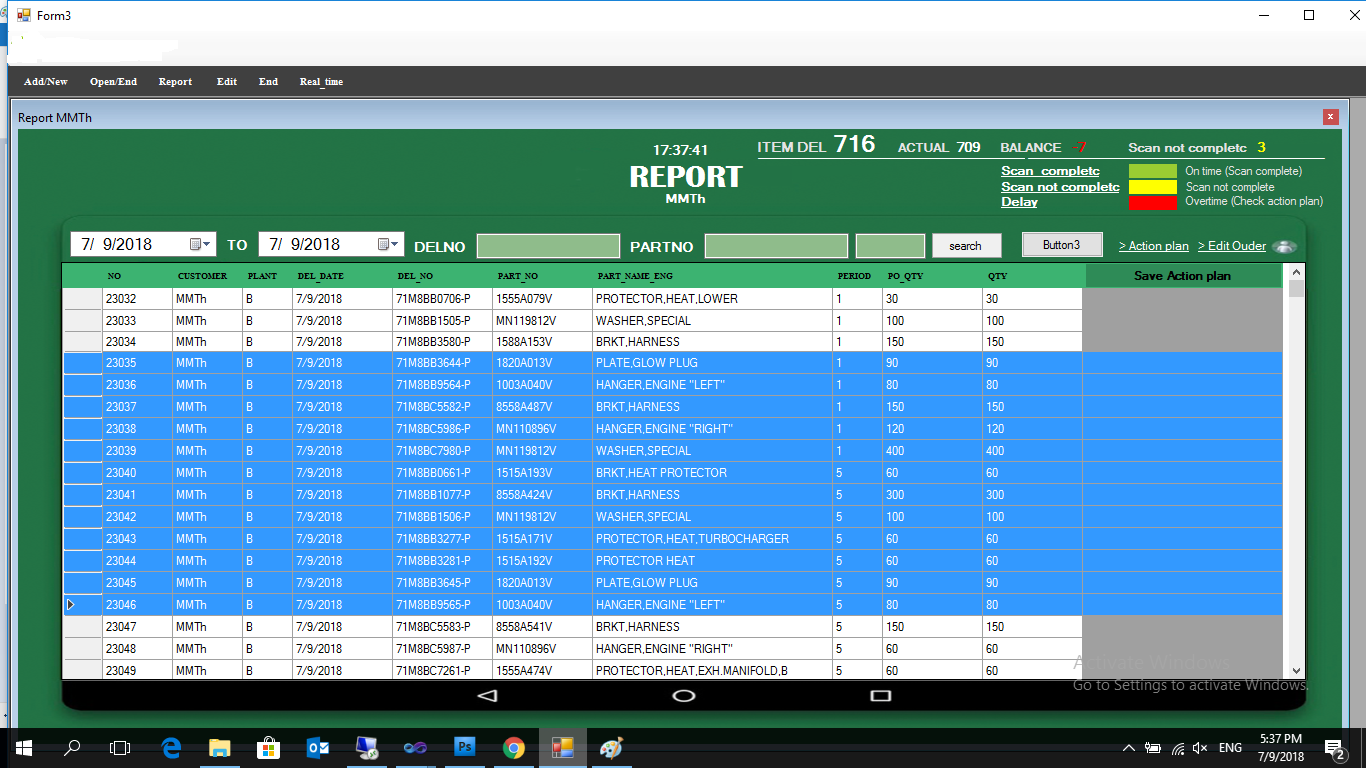1366x768 pixels.
Task: Click into the DELNO input field
Action: [x=548, y=246]
